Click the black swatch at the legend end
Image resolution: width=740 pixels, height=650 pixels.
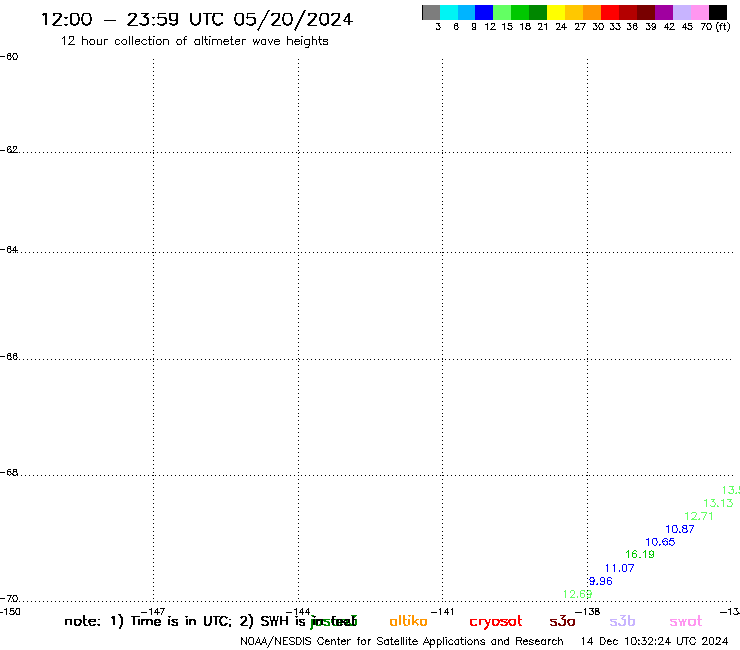pyautogui.click(x=718, y=12)
